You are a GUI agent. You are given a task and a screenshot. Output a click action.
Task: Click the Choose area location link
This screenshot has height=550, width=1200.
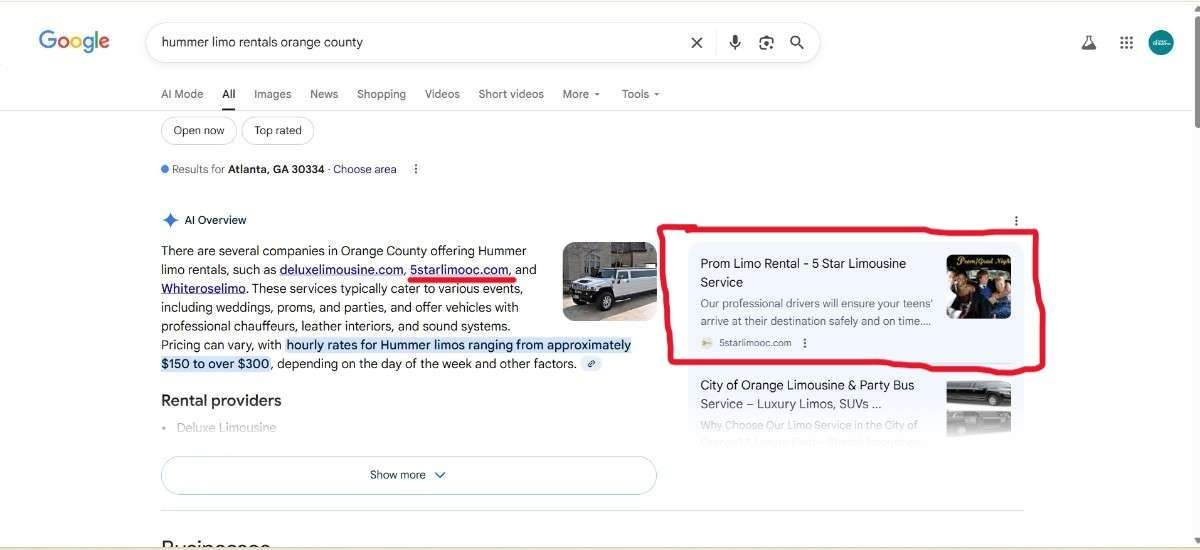pyautogui.click(x=365, y=169)
